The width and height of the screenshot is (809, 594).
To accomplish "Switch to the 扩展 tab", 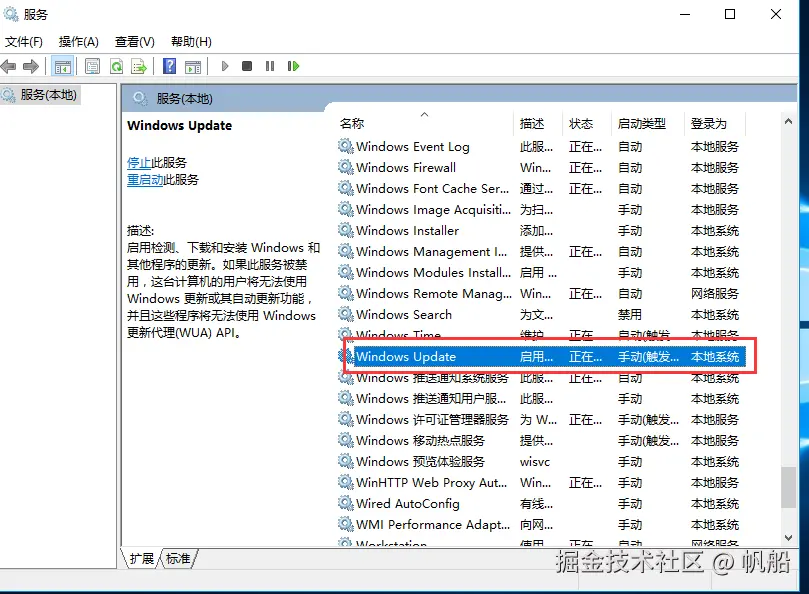I will (x=141, y=558).
